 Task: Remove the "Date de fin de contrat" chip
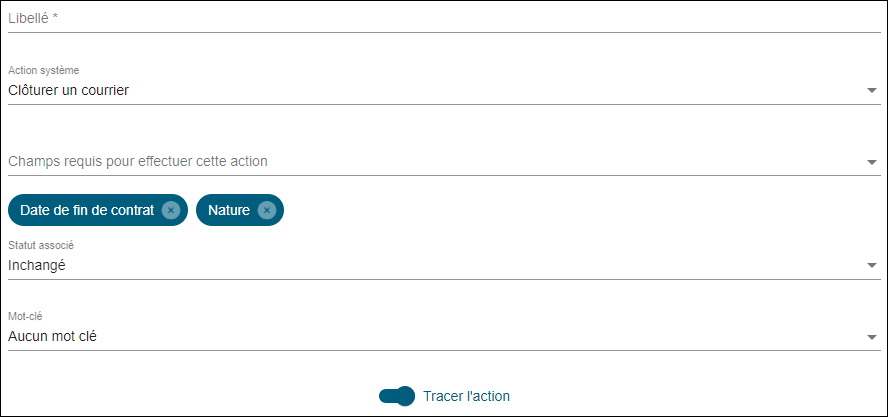tap(171, 210)
